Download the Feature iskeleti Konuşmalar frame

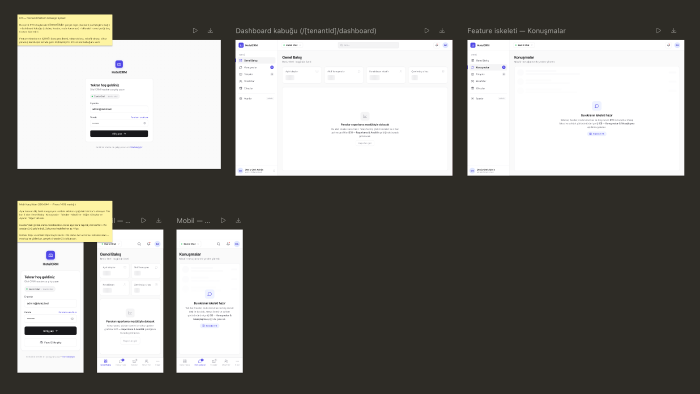[x=674, y=31]
